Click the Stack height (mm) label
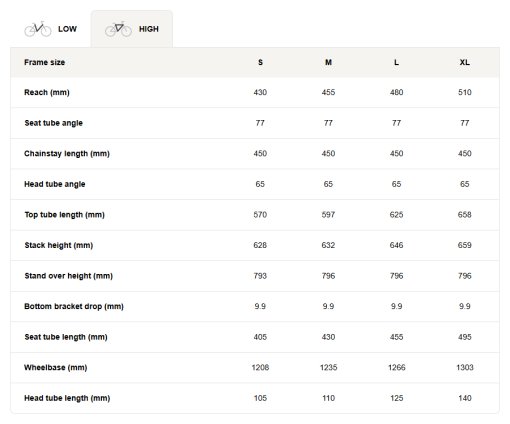Screen dimensions: 510x424 [58, 245]
